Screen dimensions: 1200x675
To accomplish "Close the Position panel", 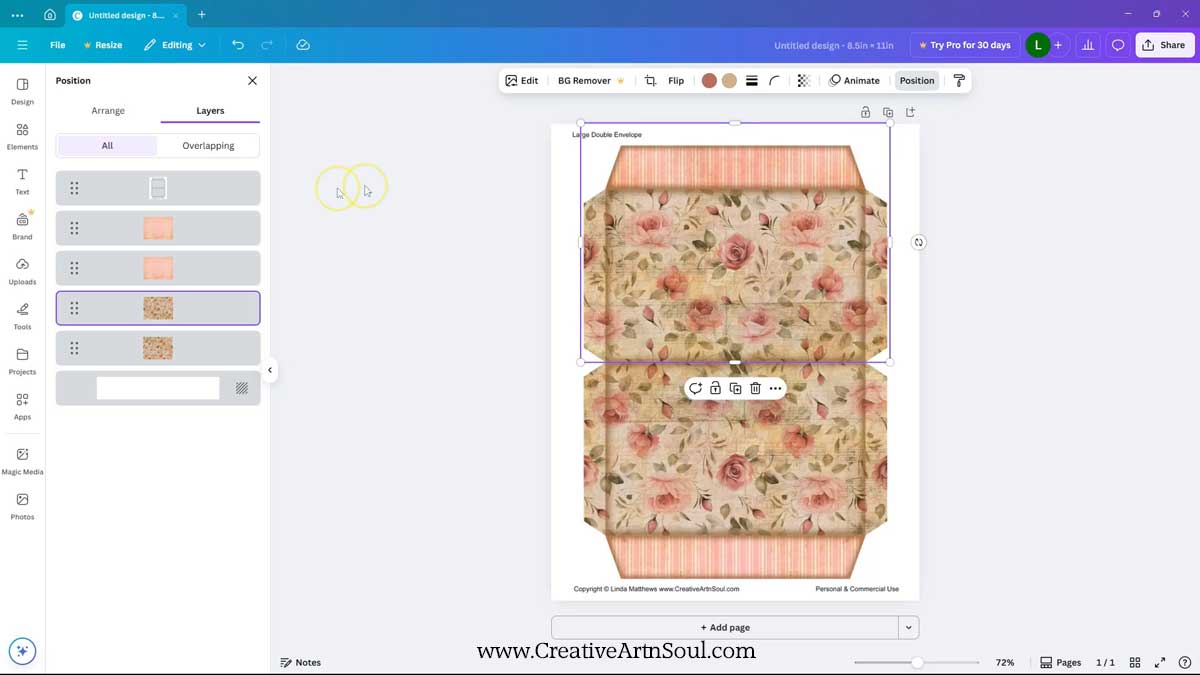I will [x=252, y=81].
